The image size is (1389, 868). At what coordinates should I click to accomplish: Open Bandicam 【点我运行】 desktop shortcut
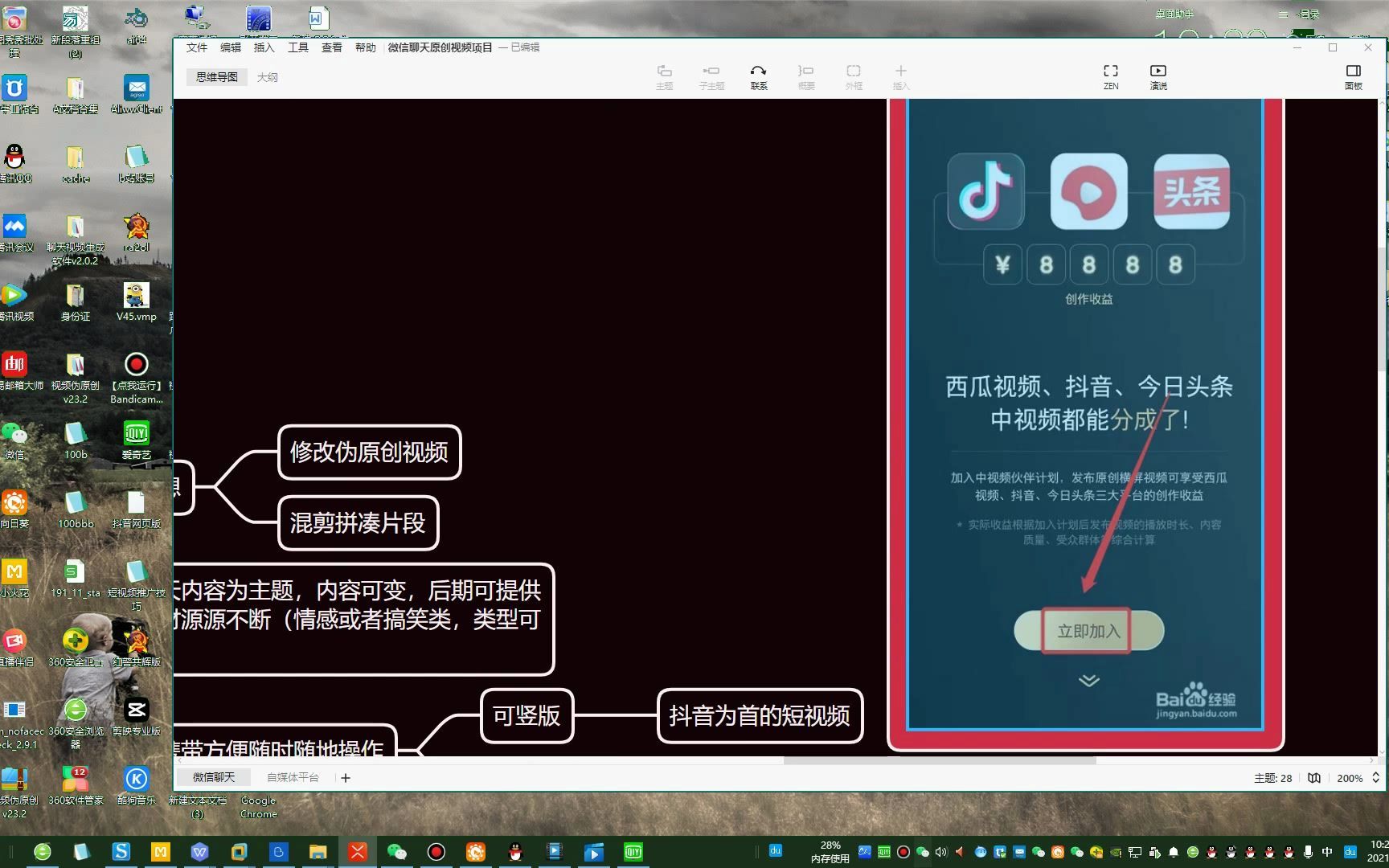tap(136, 378)
